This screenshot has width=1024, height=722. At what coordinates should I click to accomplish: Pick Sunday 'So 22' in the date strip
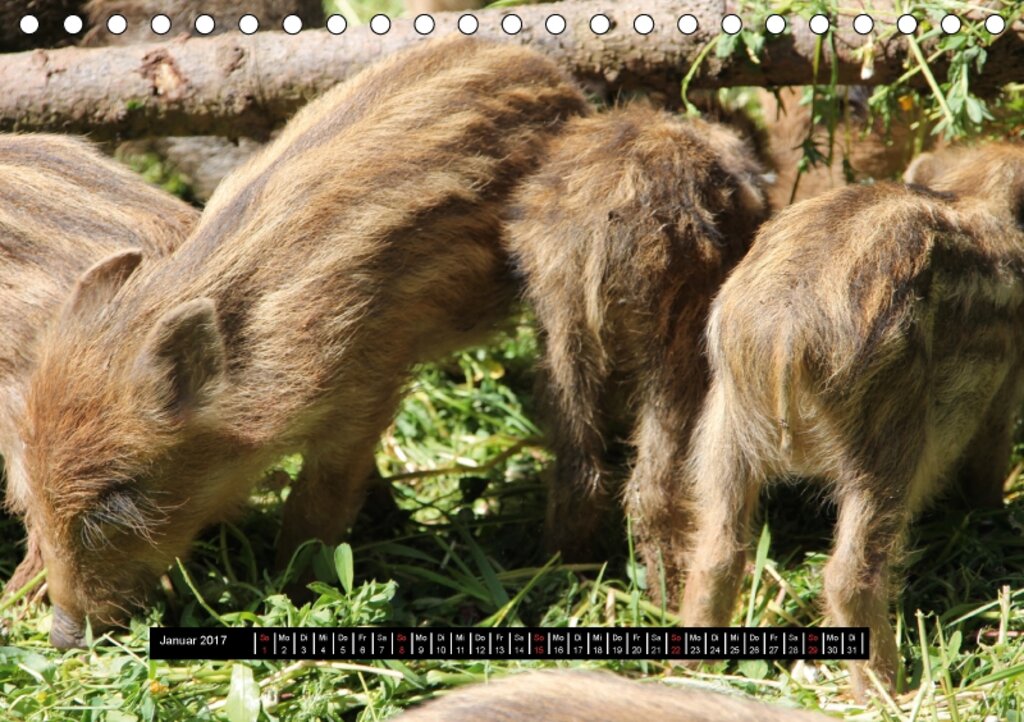coord(676,644)
